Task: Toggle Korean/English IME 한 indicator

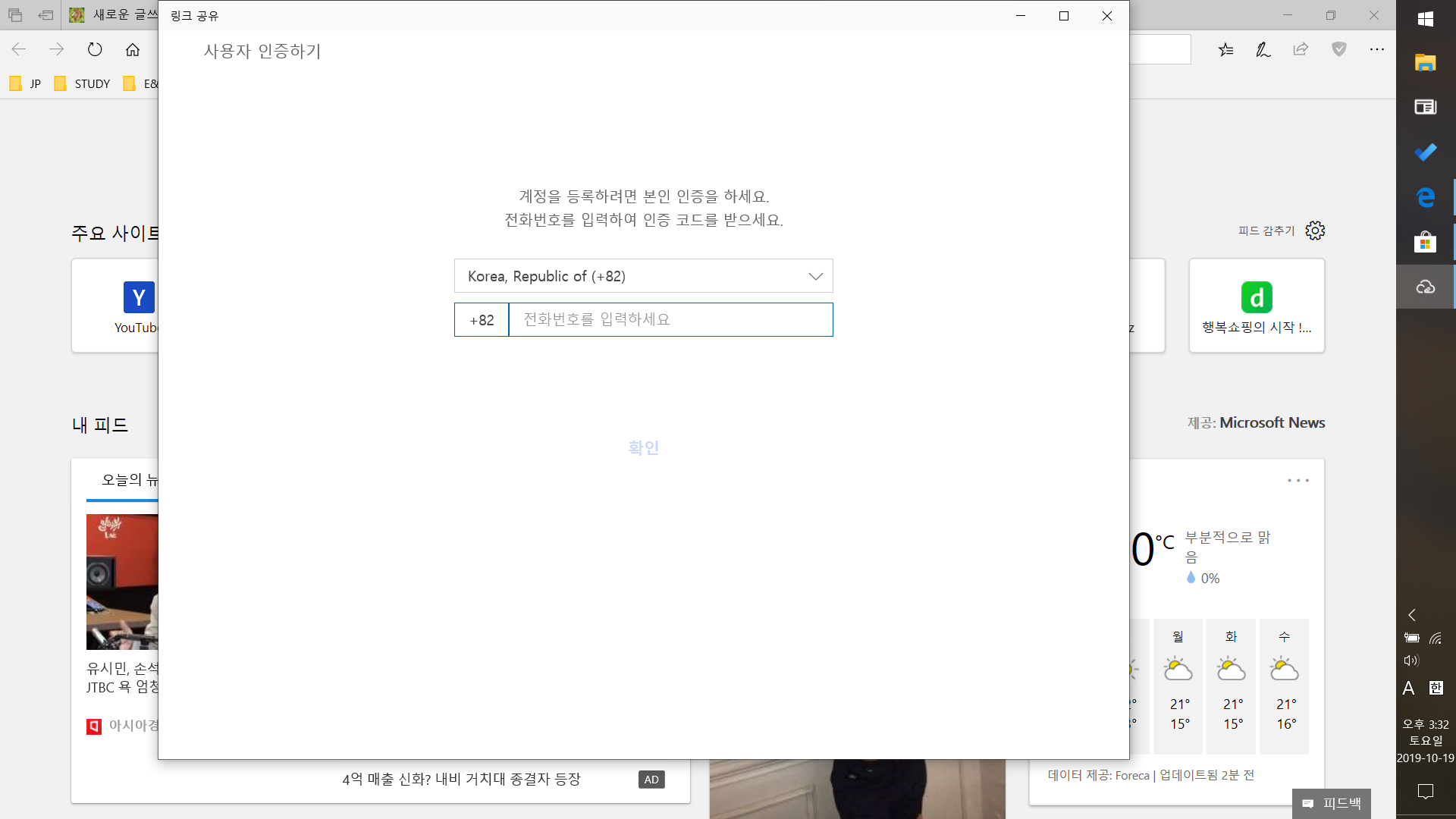Action: click(1436, 688)
